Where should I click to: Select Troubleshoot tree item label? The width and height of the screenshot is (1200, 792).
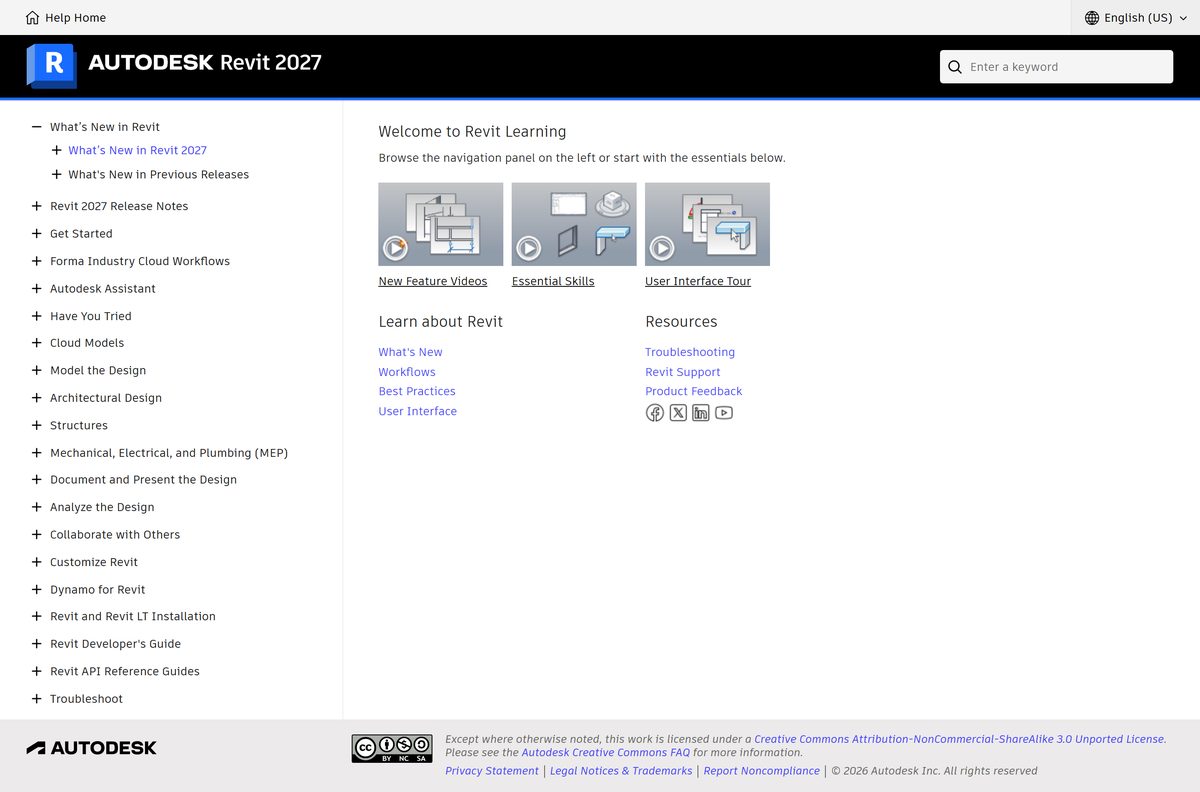tap(86, 699)
